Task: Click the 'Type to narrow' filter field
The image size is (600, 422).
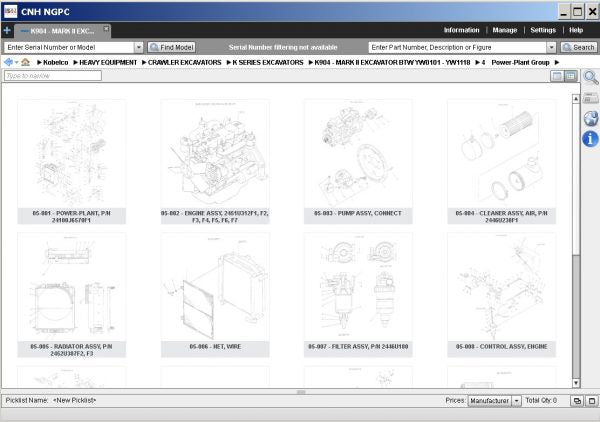Action: point(52,76)
